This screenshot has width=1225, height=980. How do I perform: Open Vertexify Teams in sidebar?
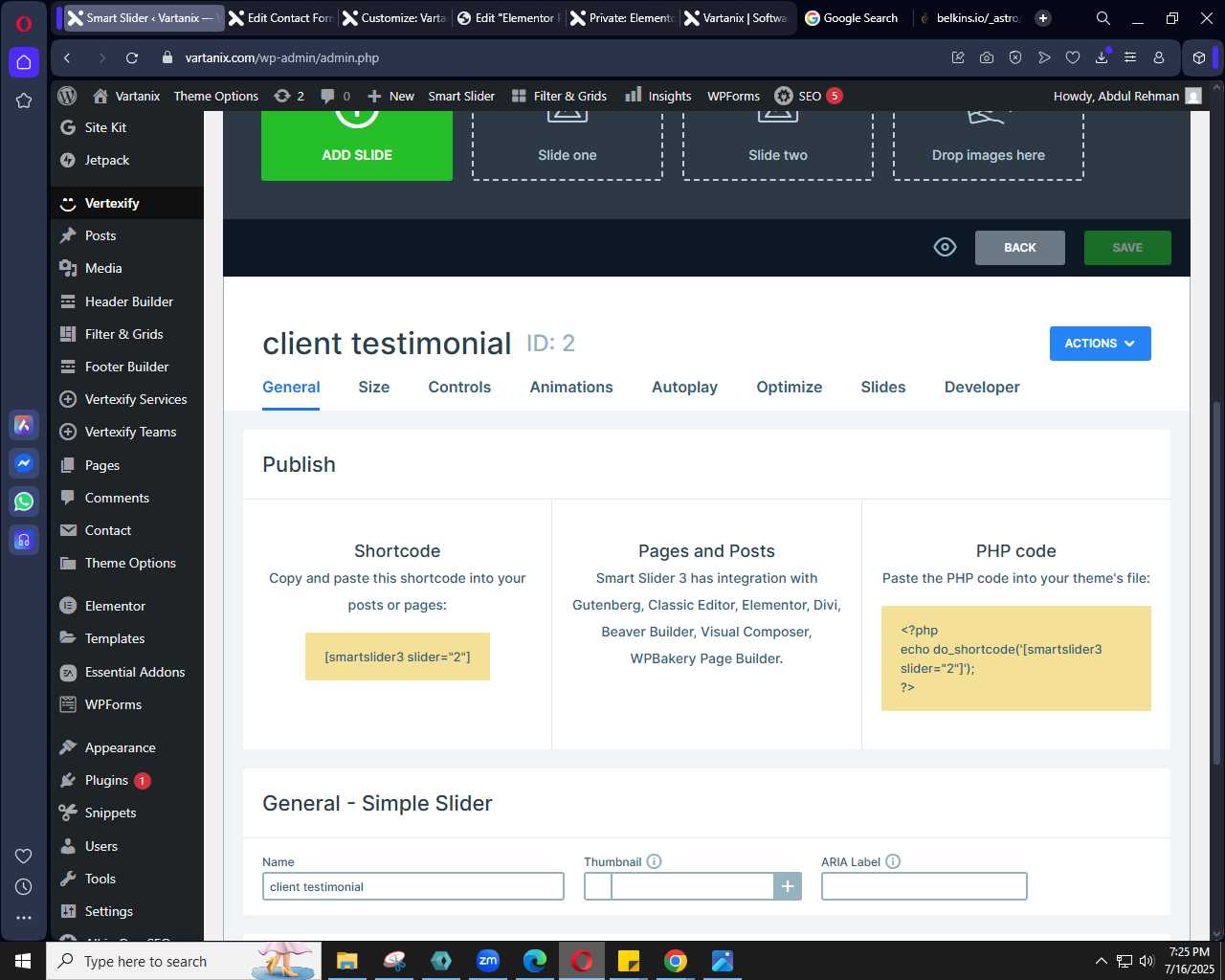pyautogui.click(x=126, y=432)
